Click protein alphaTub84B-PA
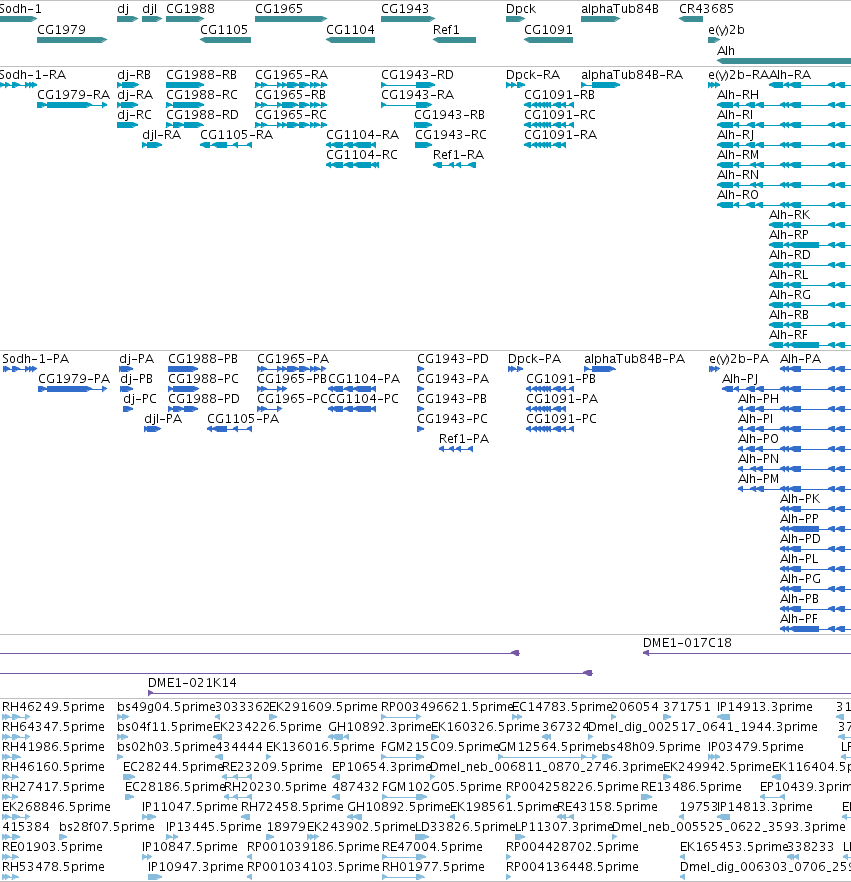Viewport: 851px width, 882px height. [x=600, y=369]
